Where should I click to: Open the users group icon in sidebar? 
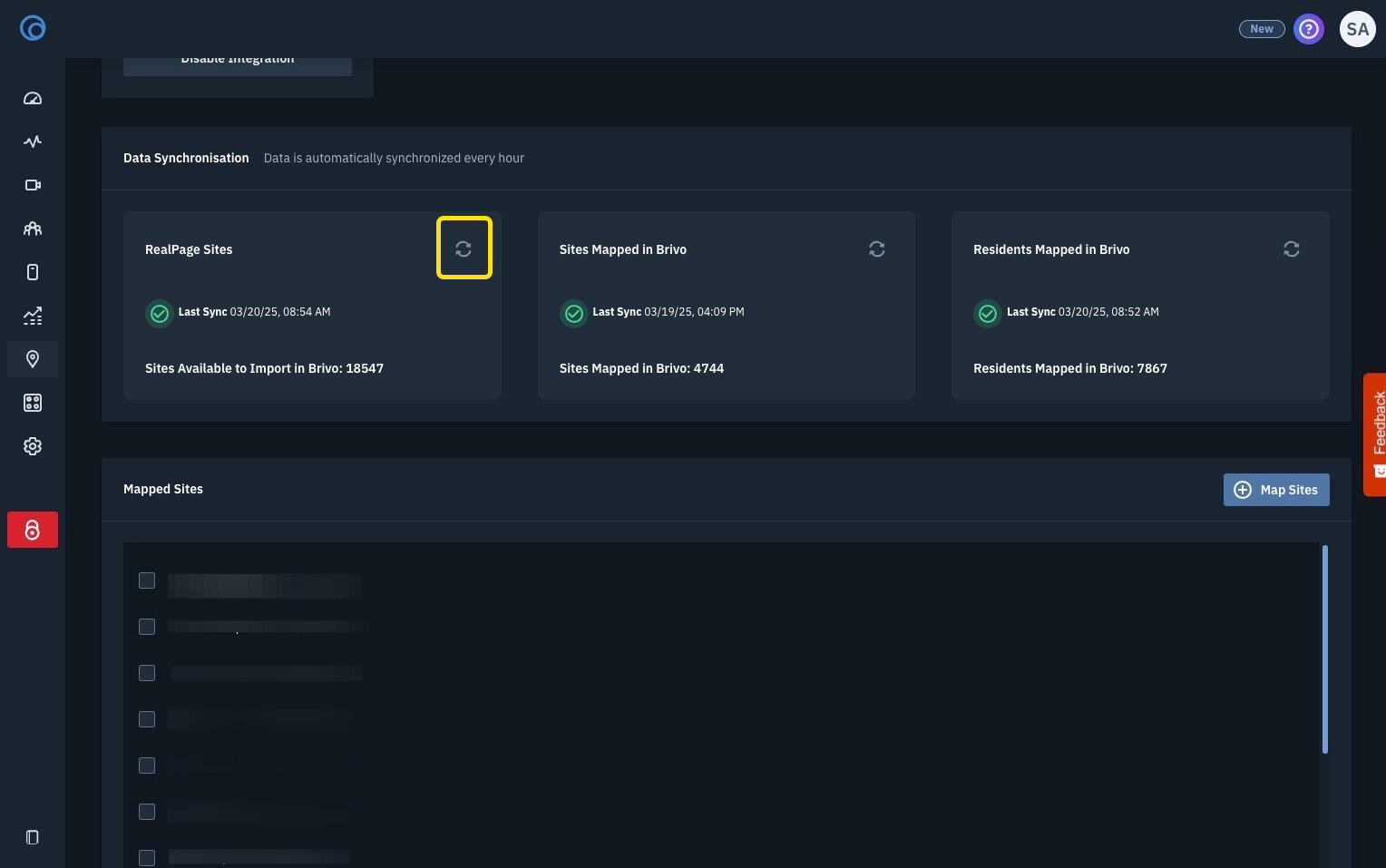pos(33,229)
